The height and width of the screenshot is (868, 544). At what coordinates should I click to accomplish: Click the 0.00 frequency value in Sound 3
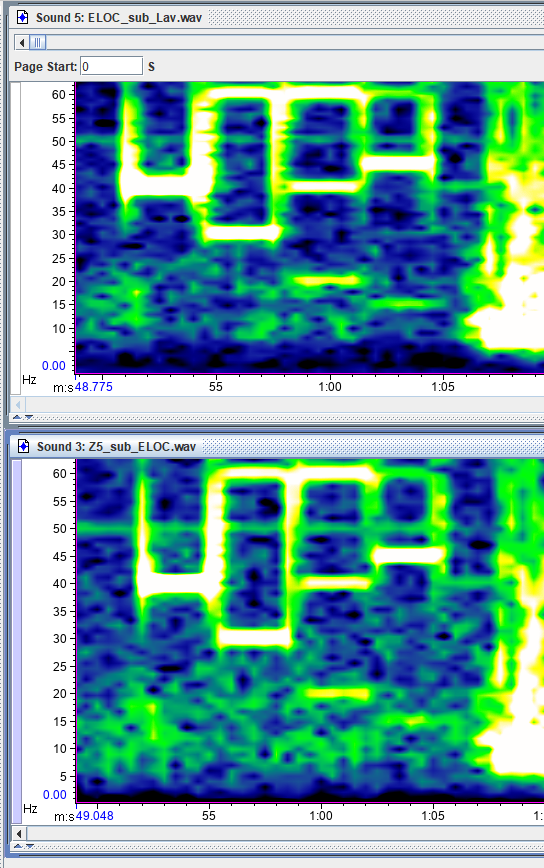point(55,794)
